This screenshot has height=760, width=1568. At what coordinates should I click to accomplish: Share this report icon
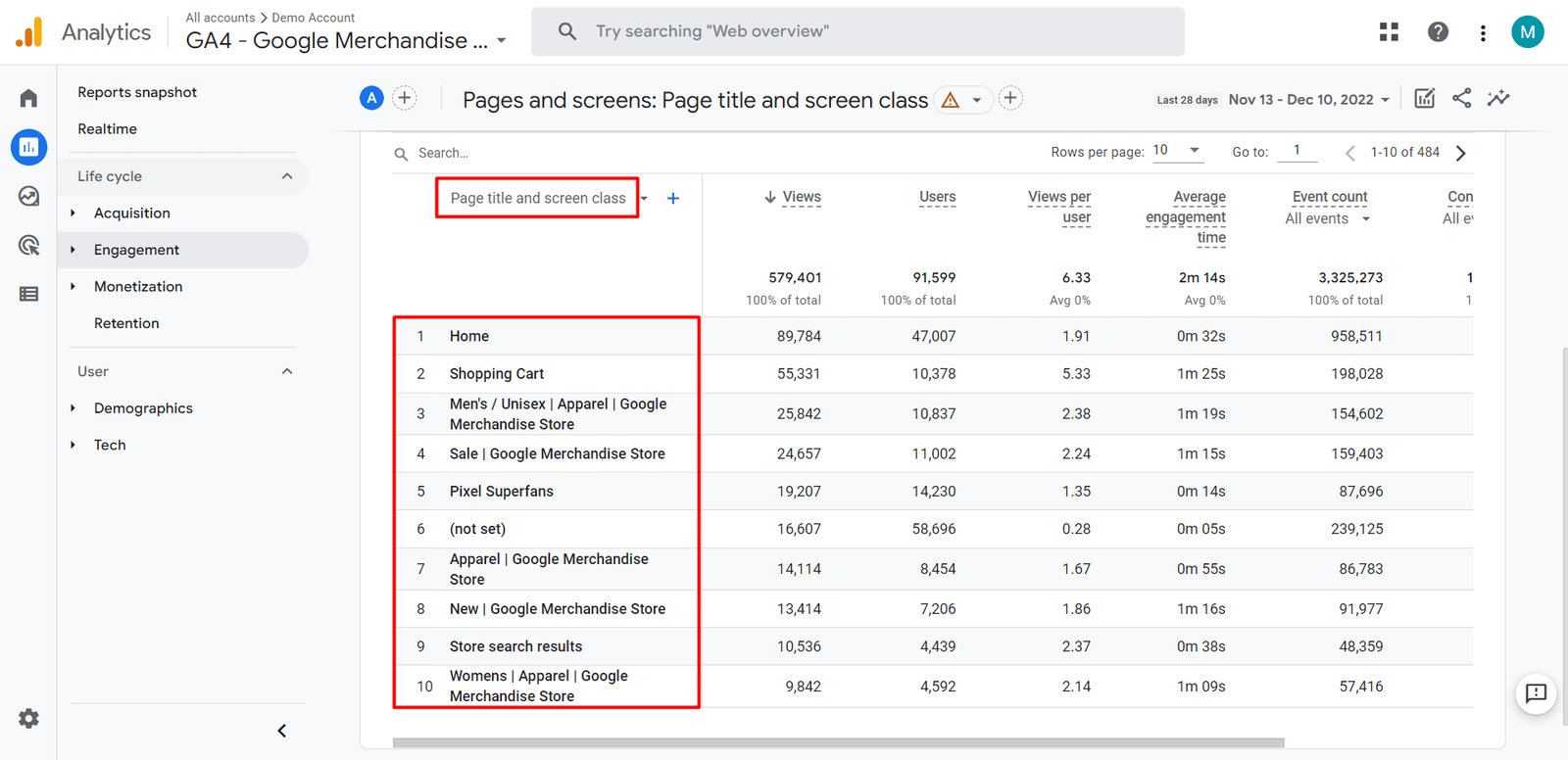point(1461,98)
